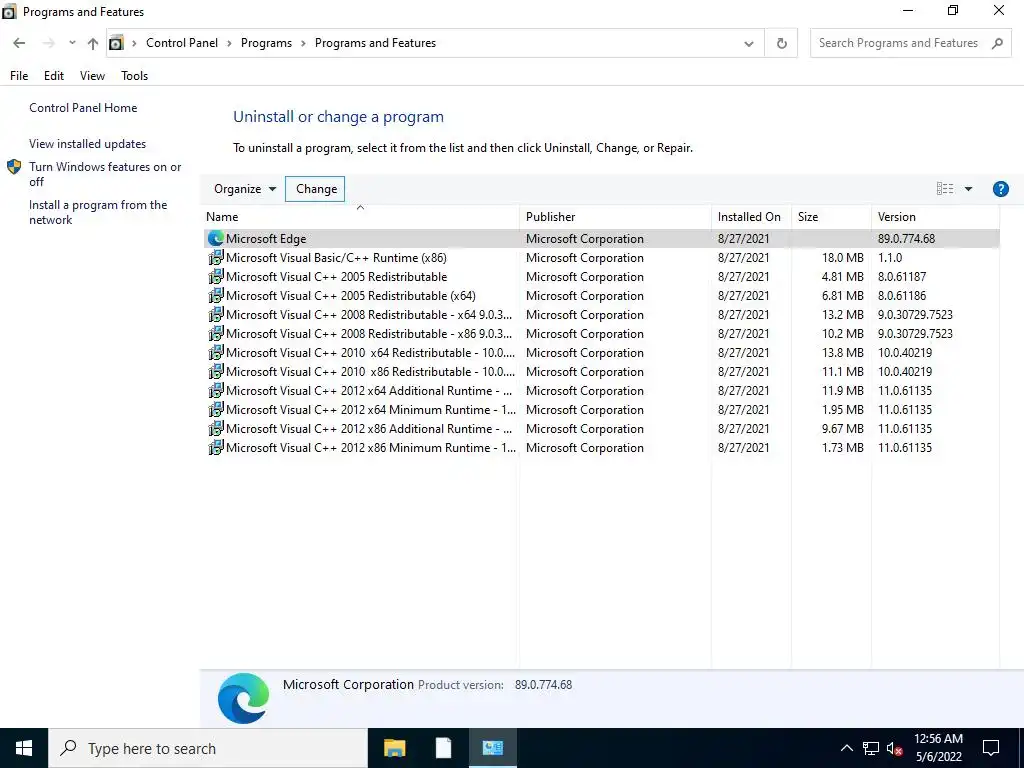Screen dimensions: 1024x768
Task: Click the muted volume tray icon
Action: [x=894, y=748]
